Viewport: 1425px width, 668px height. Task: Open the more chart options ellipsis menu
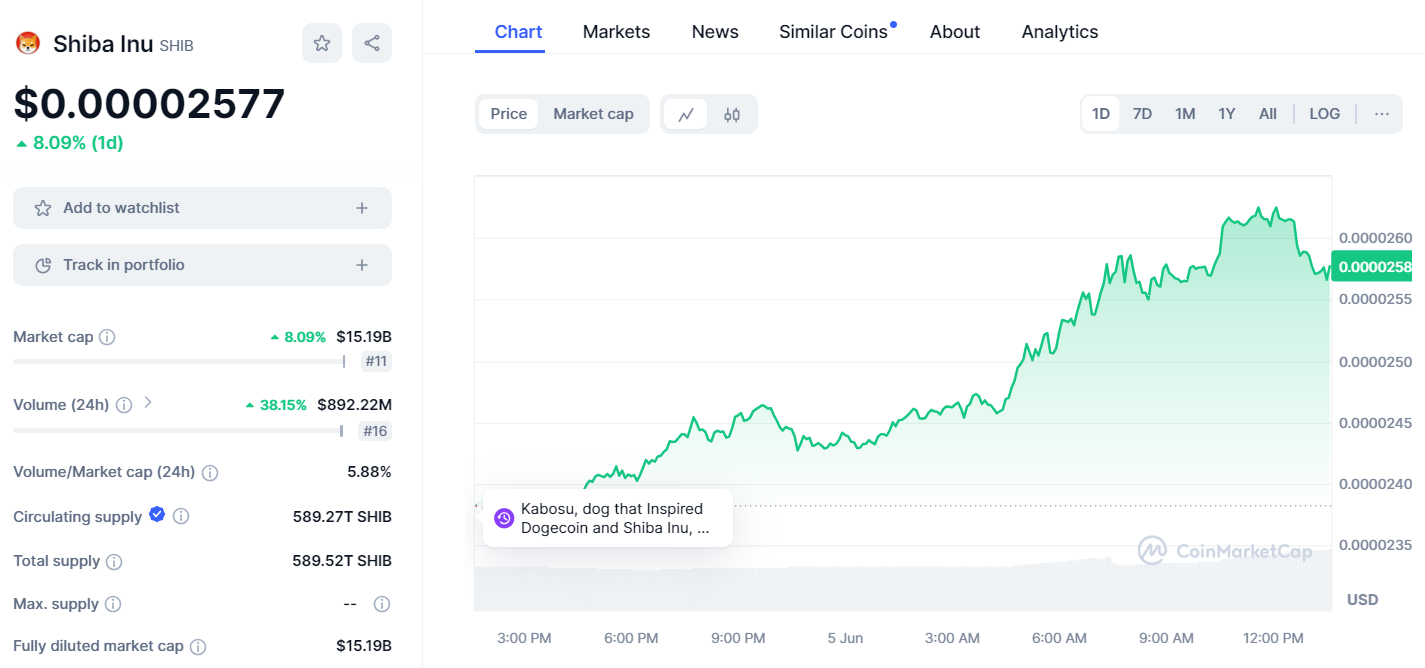click(1382, 114)
